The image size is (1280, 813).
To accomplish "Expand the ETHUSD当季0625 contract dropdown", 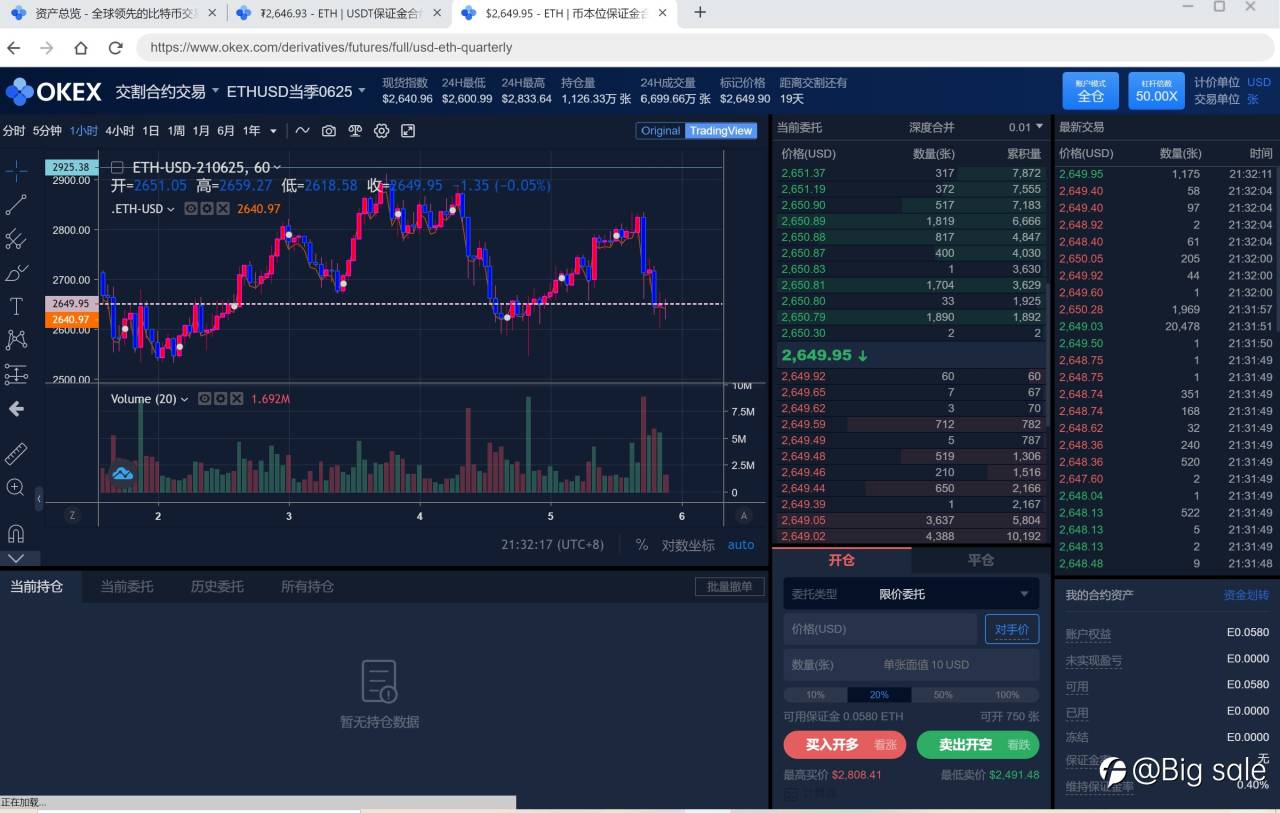I will [296, 91].
